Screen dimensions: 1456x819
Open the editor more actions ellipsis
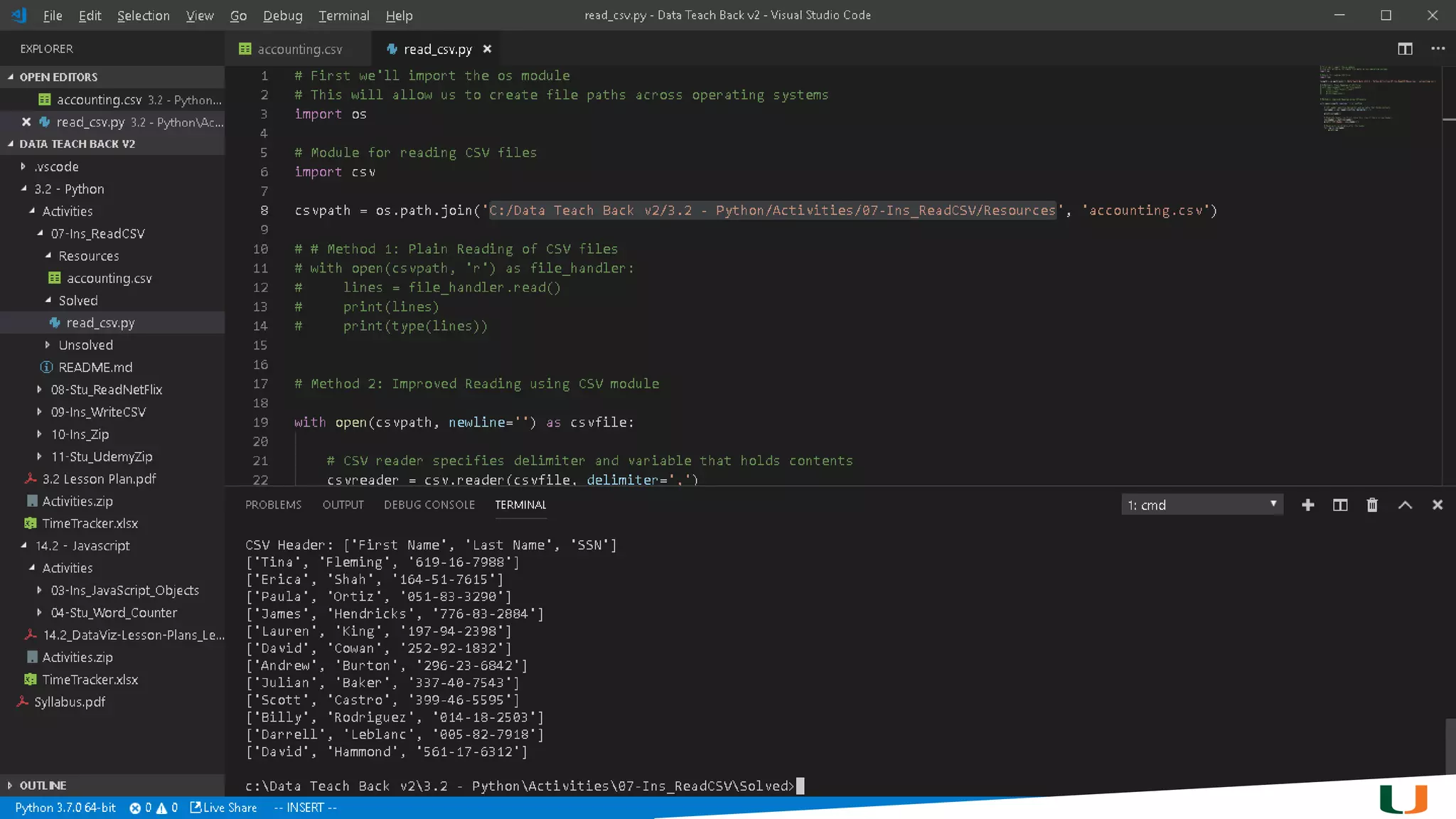[x=1438, y=48]
